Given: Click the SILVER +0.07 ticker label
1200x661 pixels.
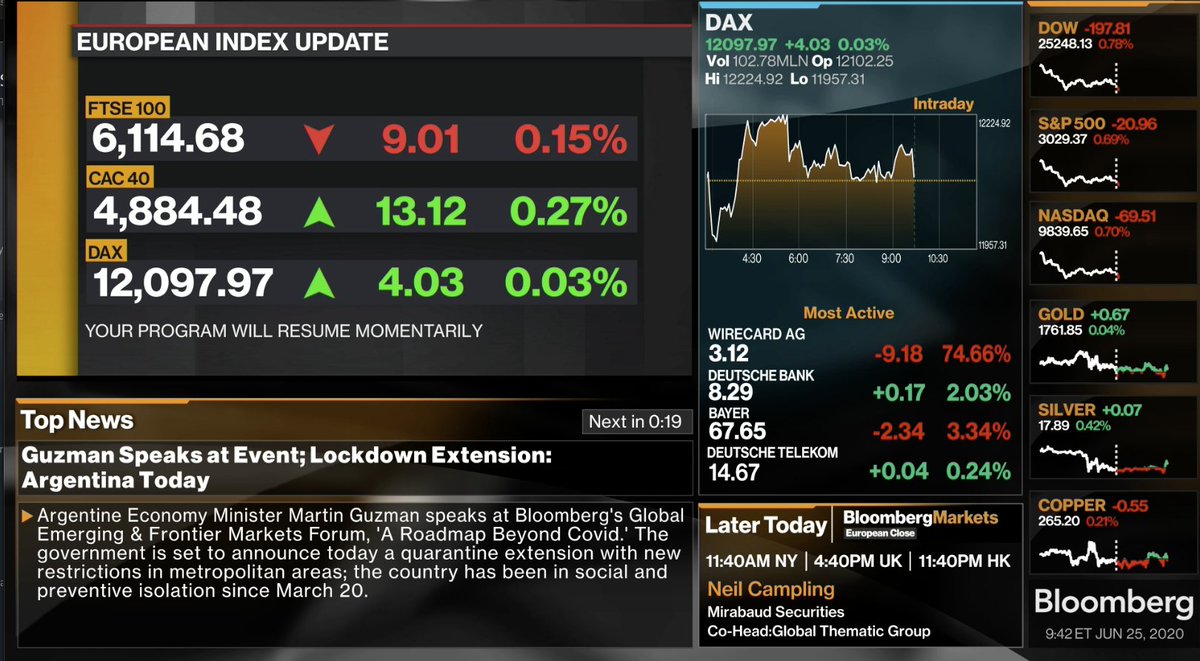Looking at the screenshot, I should click(1092, 410).
